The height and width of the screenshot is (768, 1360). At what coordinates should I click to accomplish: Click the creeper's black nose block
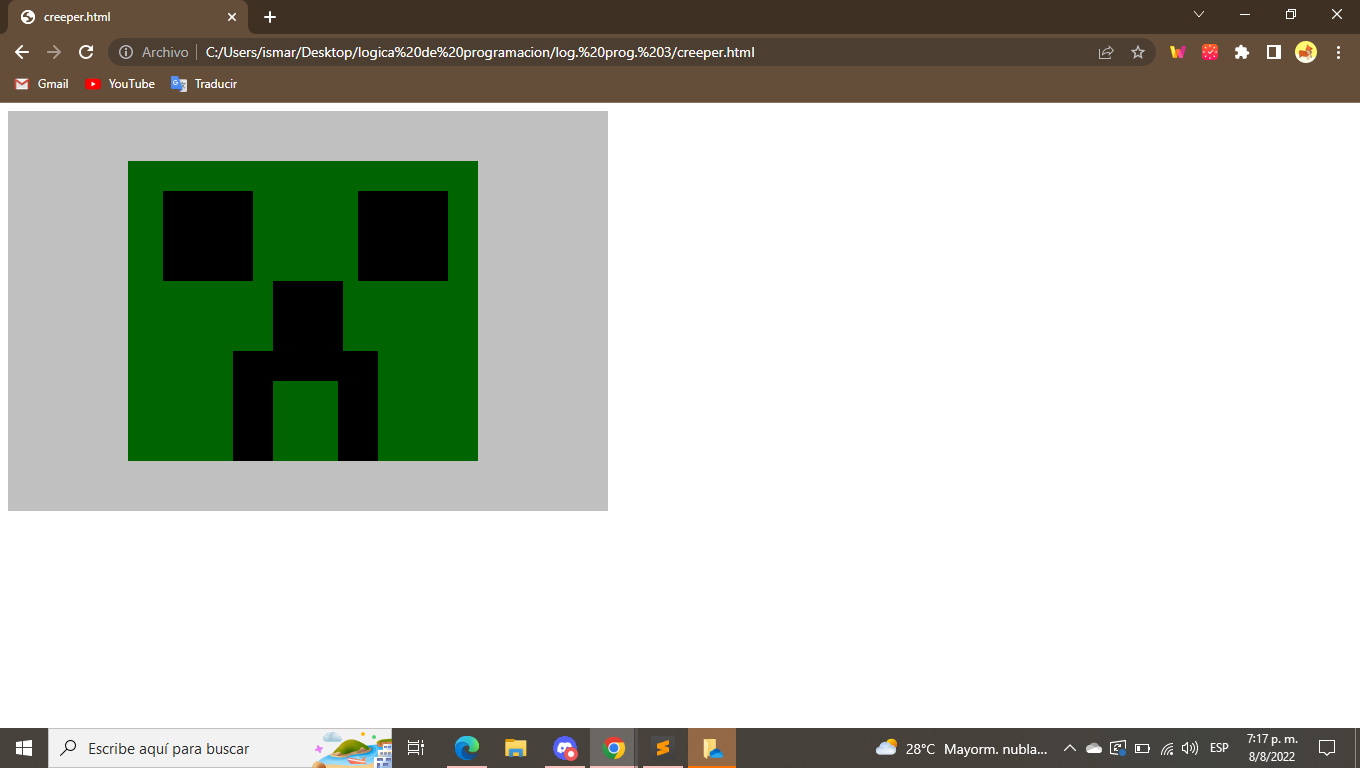click(x=308, y=316)
